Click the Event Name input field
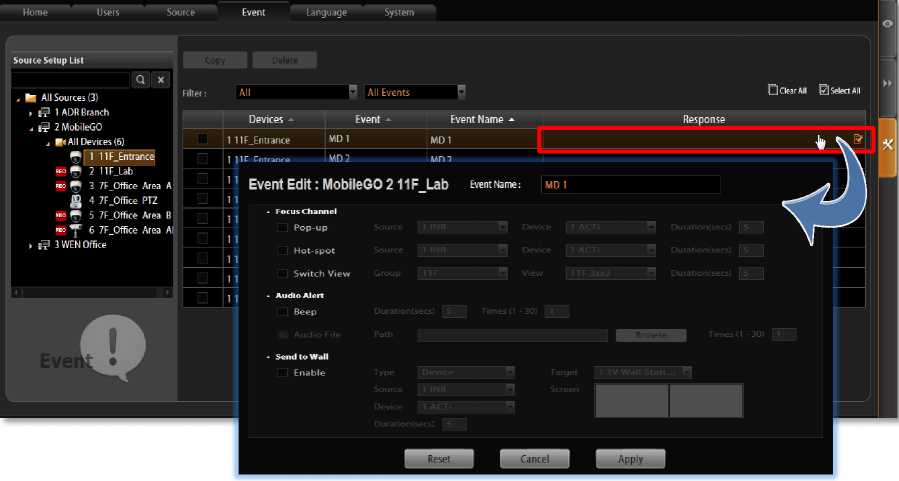 629,185
